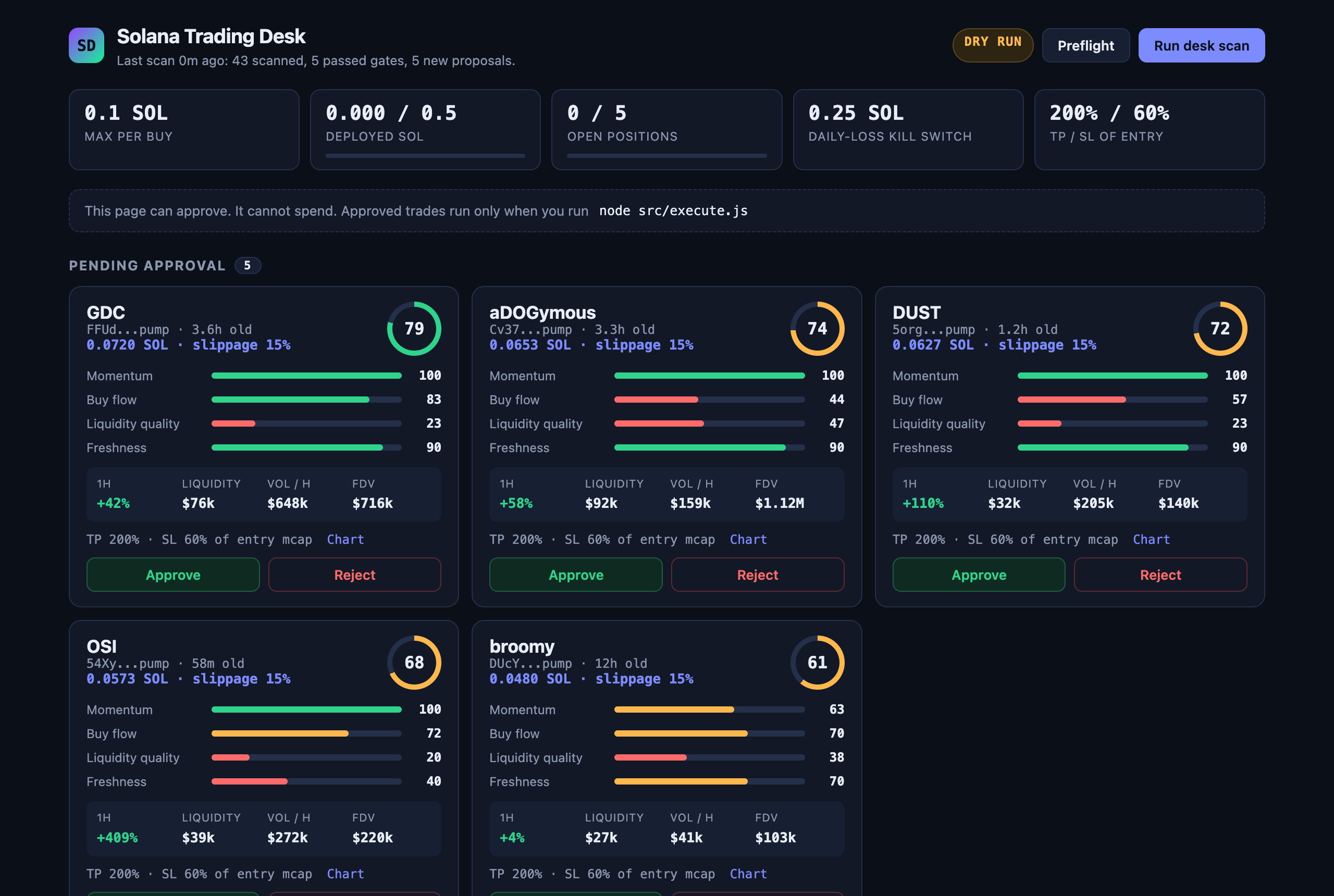
Task: Click OSI address '54Xy...pump'
Action: pyautogui.click(x=128, y=663)
